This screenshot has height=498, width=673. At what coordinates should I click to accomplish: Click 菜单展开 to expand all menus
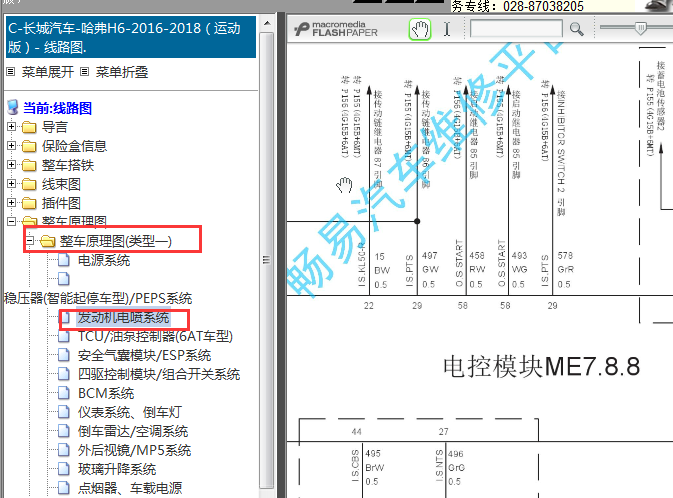tap(48, 72)
